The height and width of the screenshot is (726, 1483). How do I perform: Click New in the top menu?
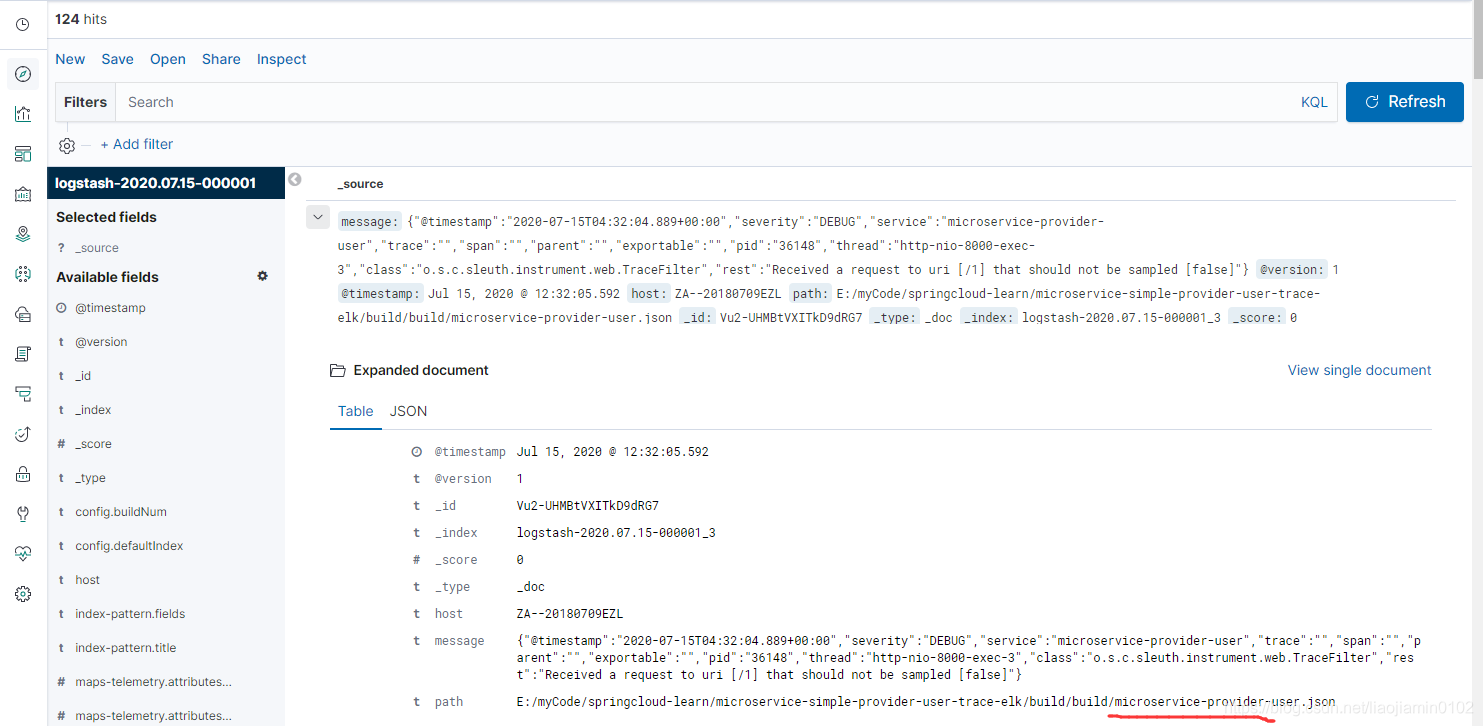[70, 59]
